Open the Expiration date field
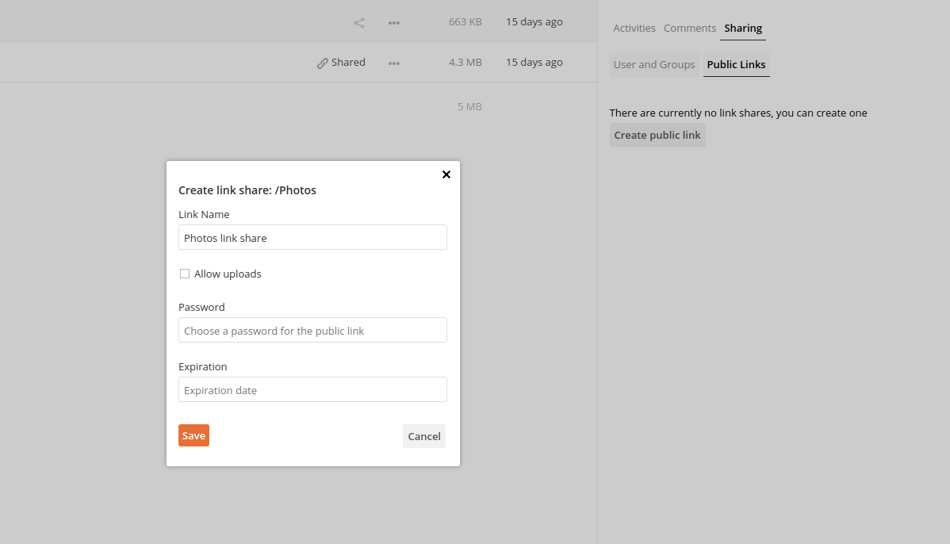The width and height of the screenshot is (950, 544). pos(313,390)
